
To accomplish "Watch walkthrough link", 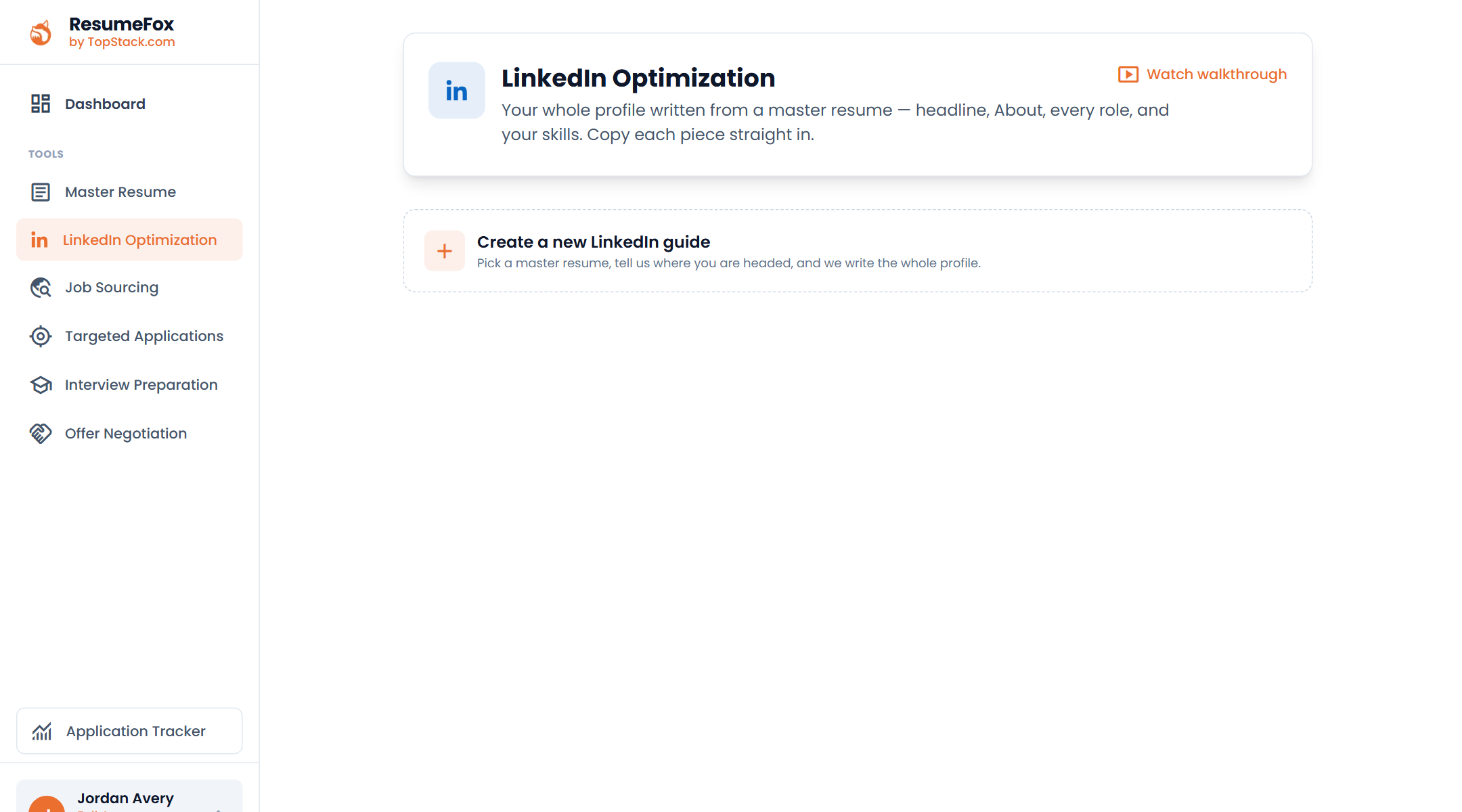I will pyautogui.click(x=1202, y=74).
